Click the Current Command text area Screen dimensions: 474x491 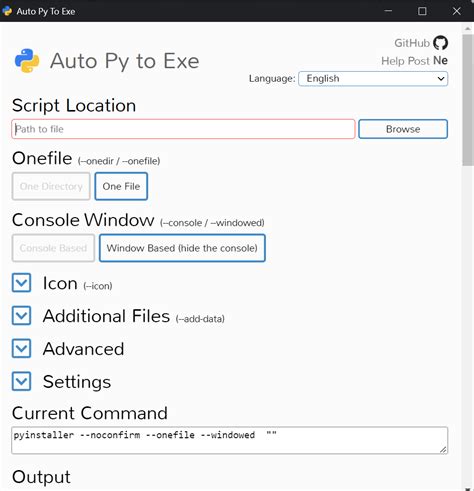coord(230,440)
